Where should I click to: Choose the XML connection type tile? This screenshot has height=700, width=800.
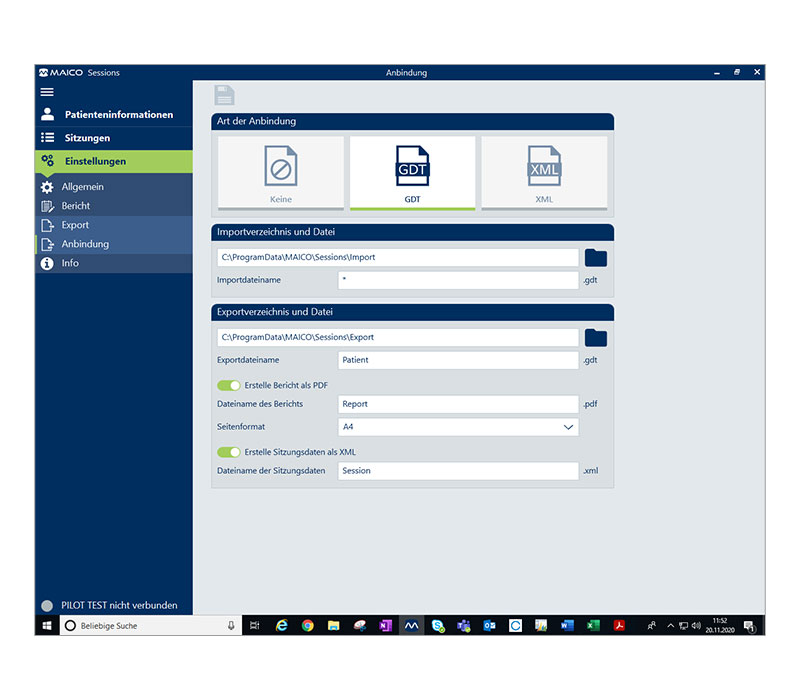click(543, 173)
